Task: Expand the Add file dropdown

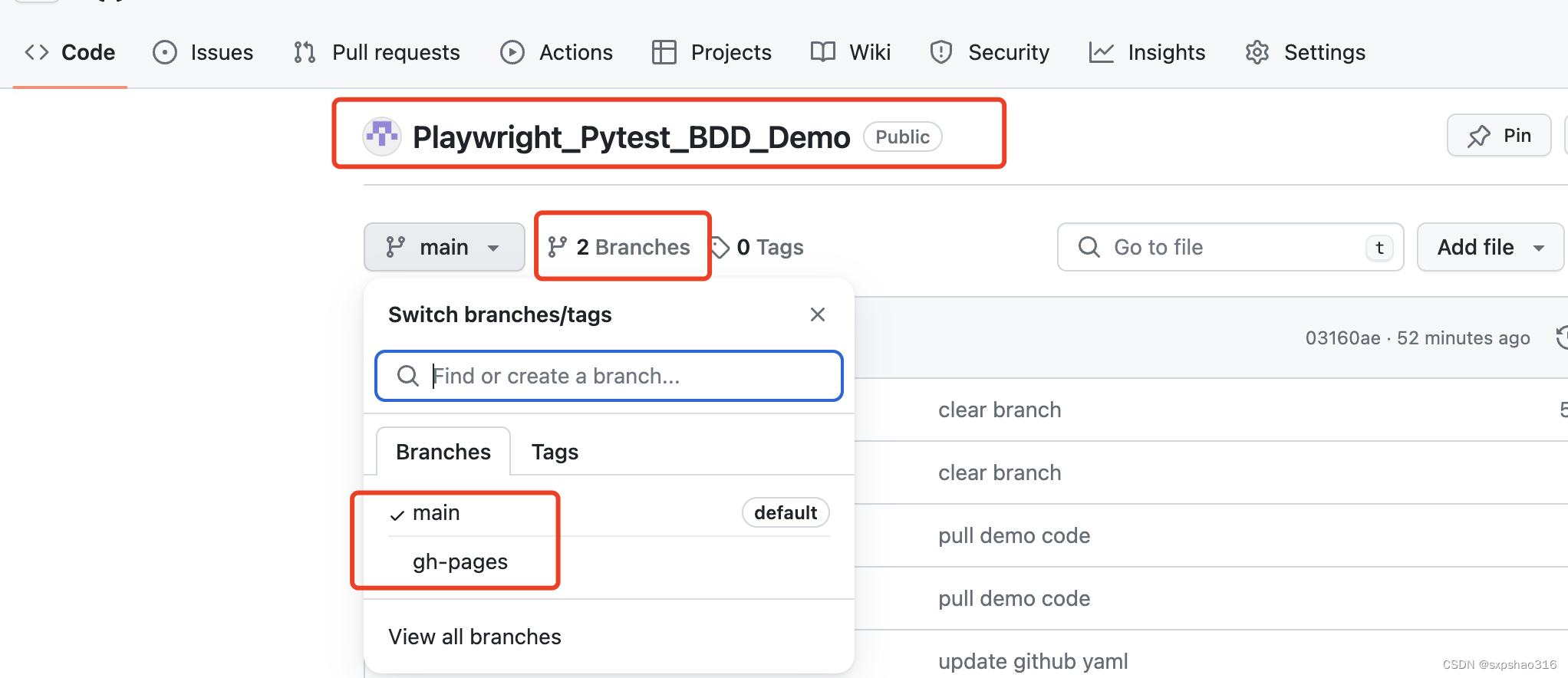Action: [1490, 247]
